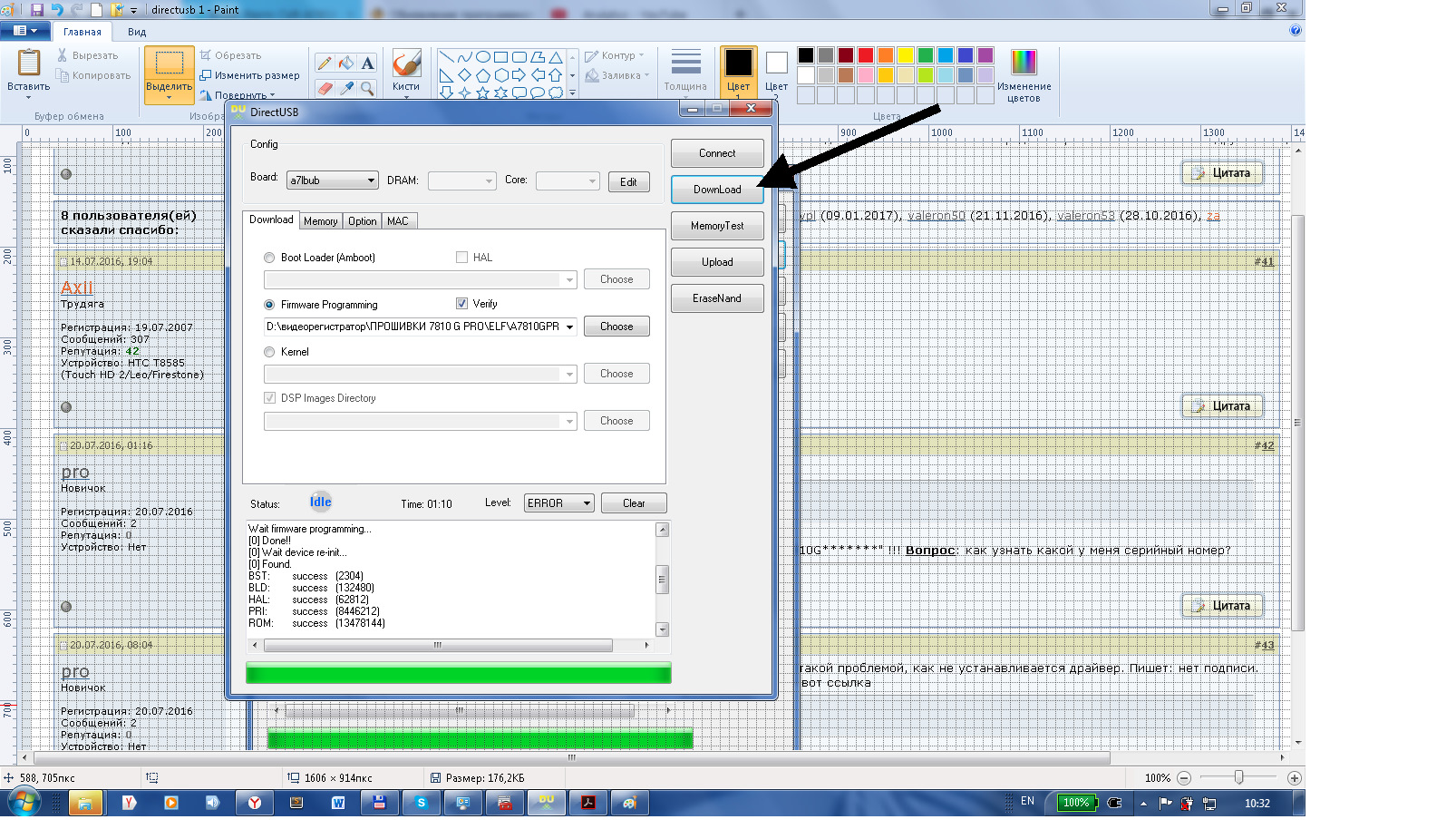Viewport: 1456px width, 829px height.
Task: Choose the Triangle shape in the shapes gallery
Action: (556, 57)
